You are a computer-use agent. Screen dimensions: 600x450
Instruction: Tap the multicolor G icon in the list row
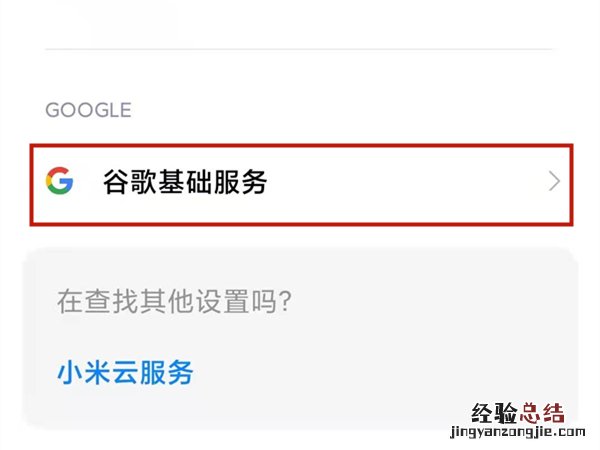(60, 181)
